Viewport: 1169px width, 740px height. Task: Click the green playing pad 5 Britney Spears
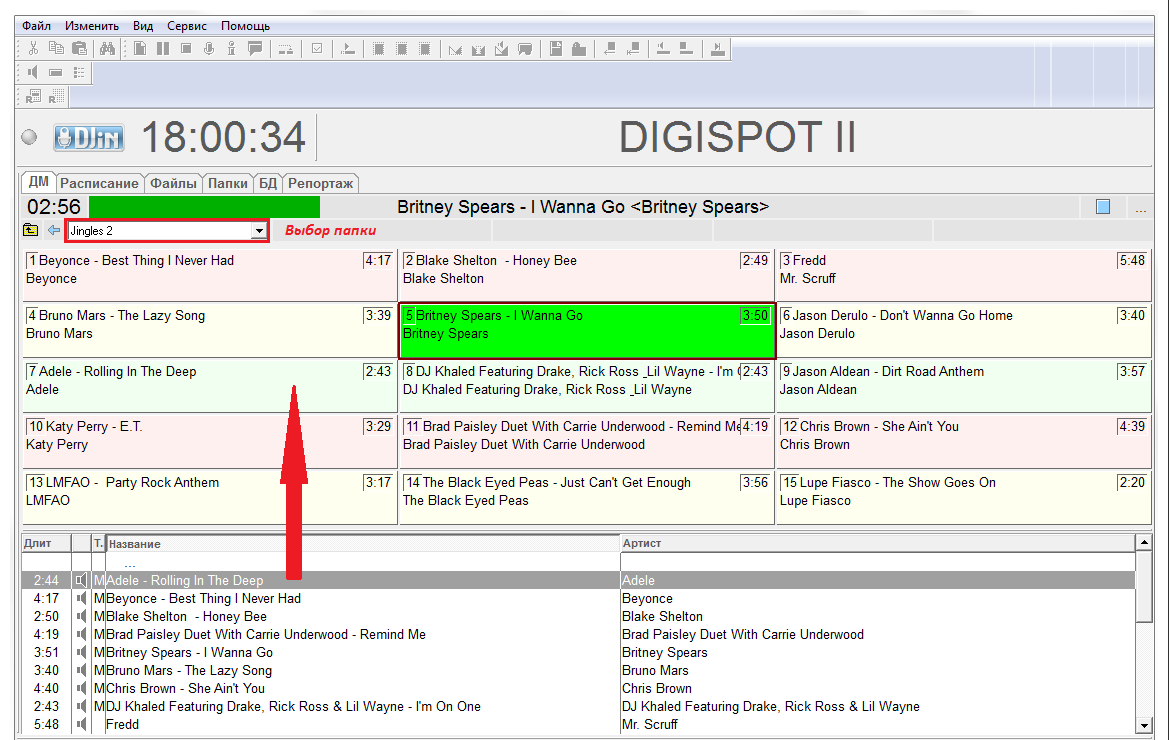587,331
